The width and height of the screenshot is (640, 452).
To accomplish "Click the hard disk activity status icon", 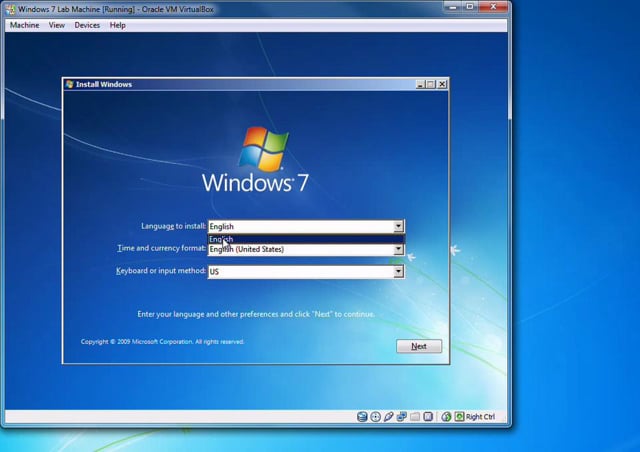I will pyautogui.click(x=362, y=416).
